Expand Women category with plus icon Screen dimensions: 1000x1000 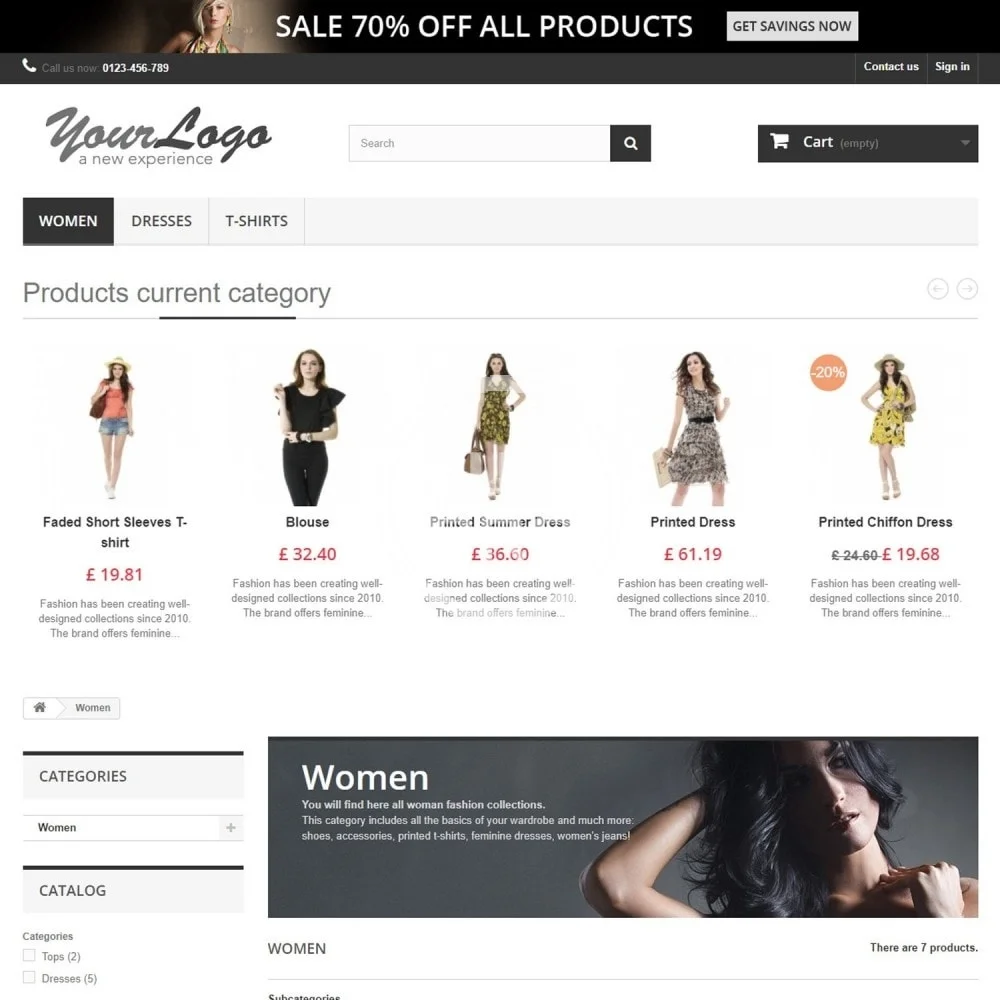231,828
